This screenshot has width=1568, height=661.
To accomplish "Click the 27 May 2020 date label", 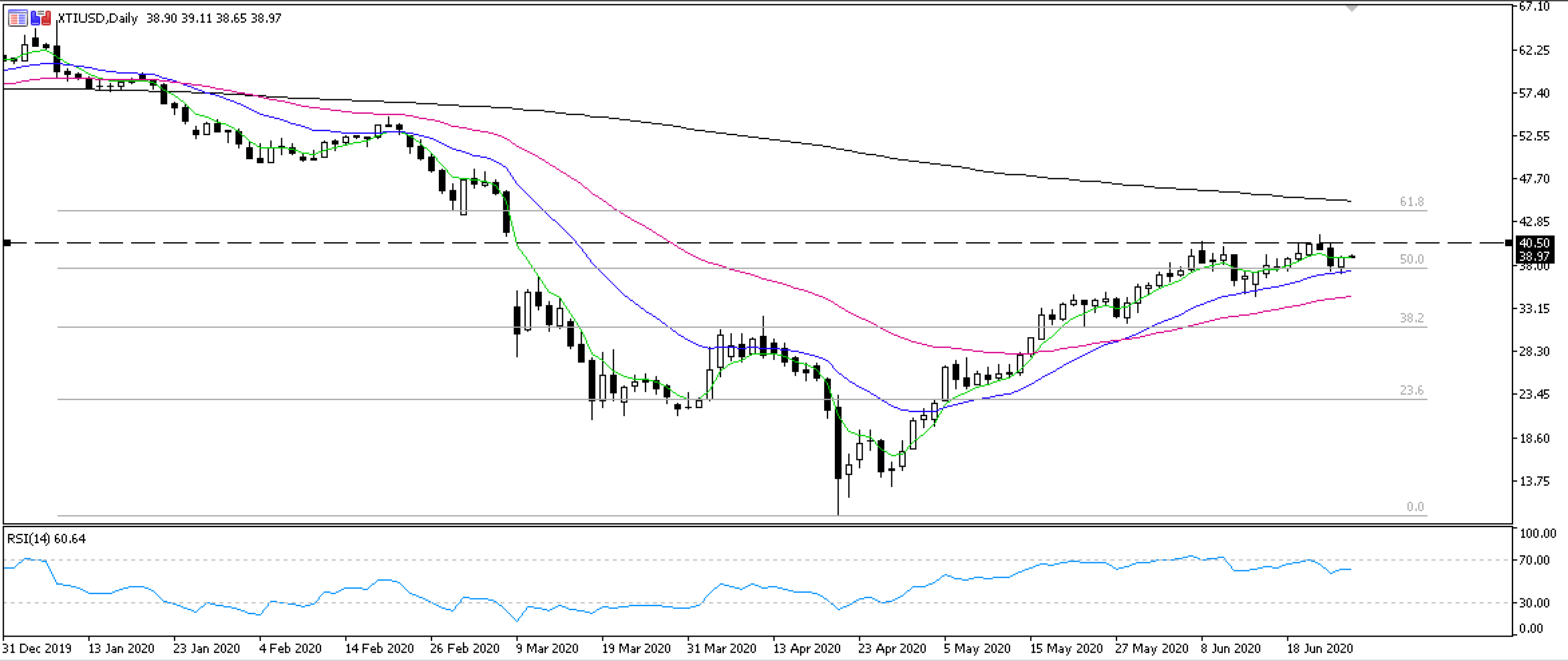I will point(1151,648).
